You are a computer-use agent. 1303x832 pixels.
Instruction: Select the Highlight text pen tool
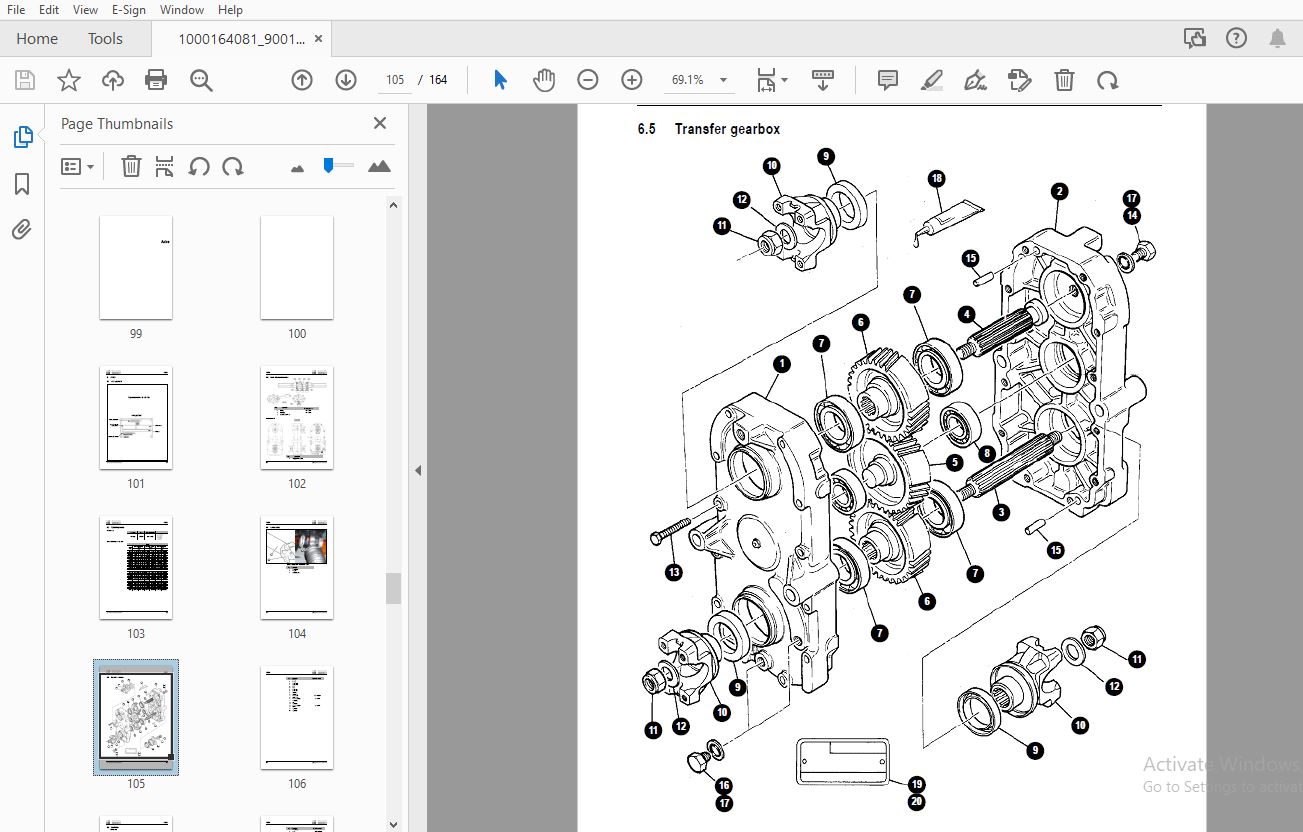tap(932, 80)
